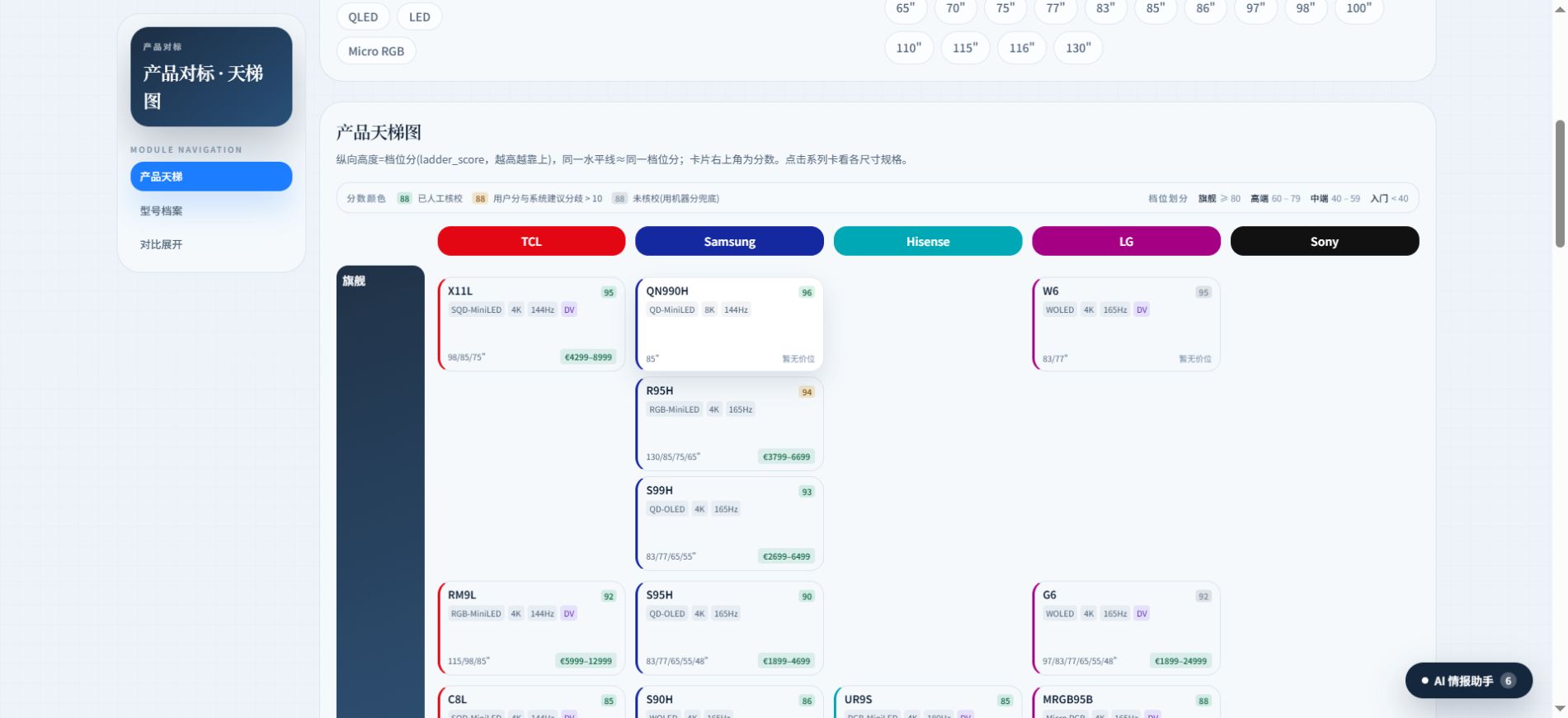Toggle the Micro RGB filter chip

(376, 51)
